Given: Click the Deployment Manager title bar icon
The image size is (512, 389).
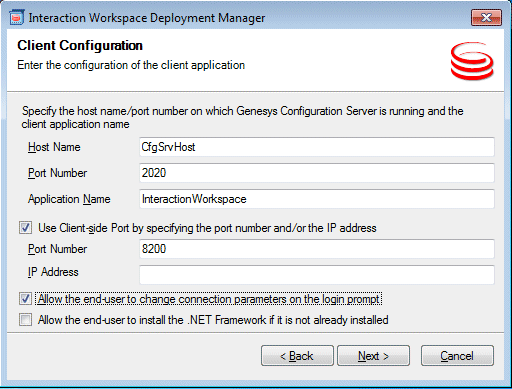Looking at the screenshot, I should tap(17, 17).
